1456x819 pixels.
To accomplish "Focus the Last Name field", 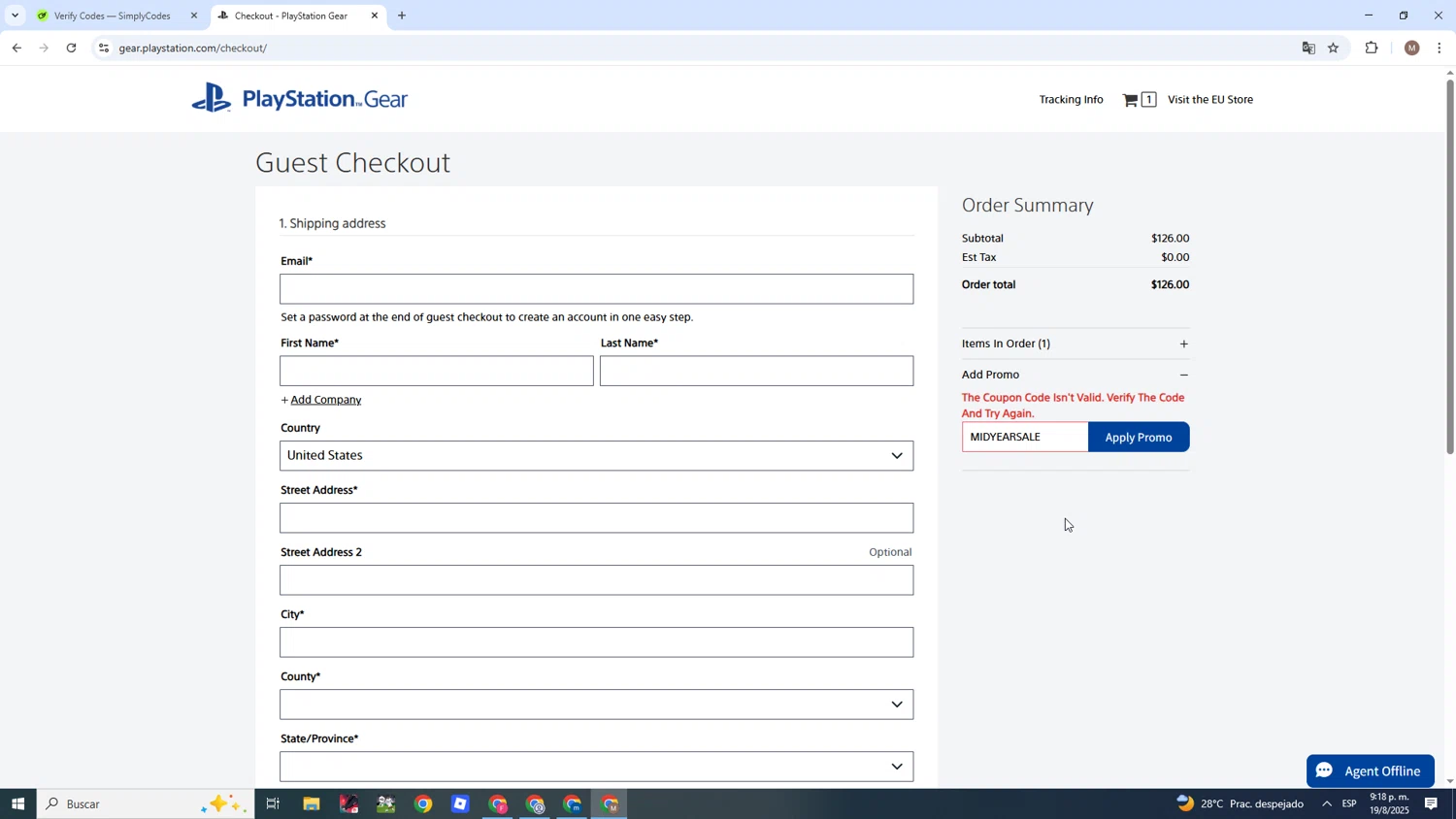I will coord(756,371).
